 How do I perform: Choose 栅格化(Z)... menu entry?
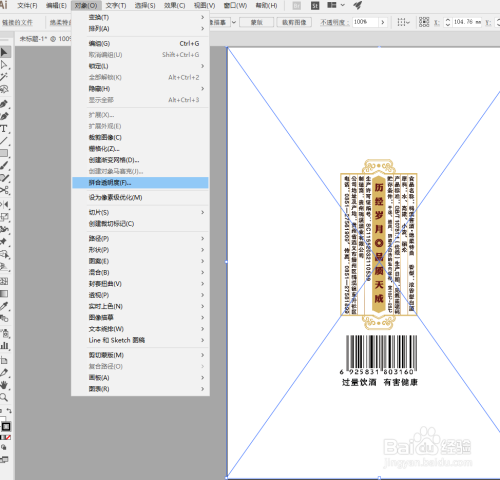tap(140, 149)
